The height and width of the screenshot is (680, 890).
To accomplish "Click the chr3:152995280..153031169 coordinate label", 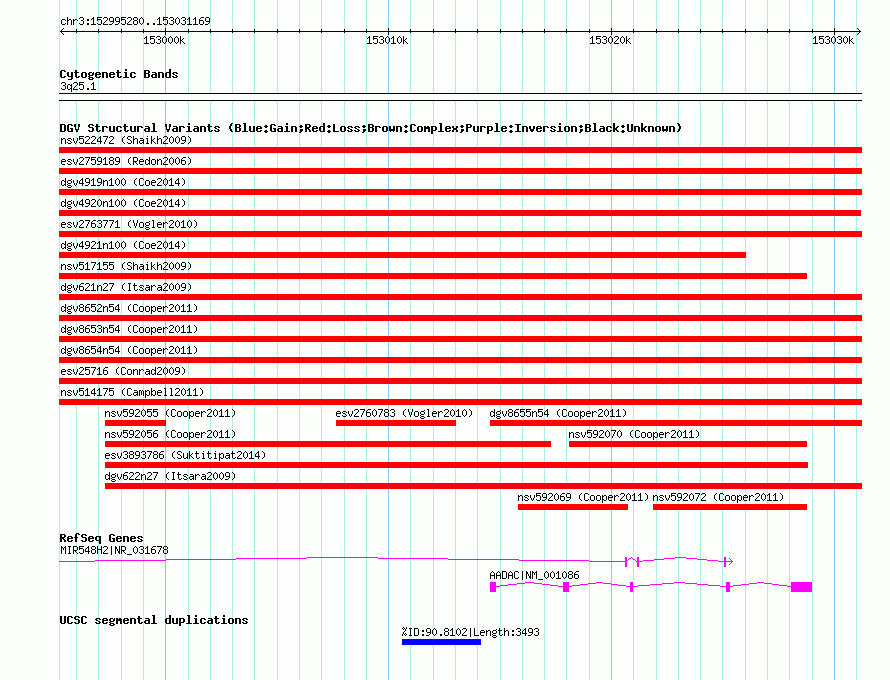I will [135, 21].
